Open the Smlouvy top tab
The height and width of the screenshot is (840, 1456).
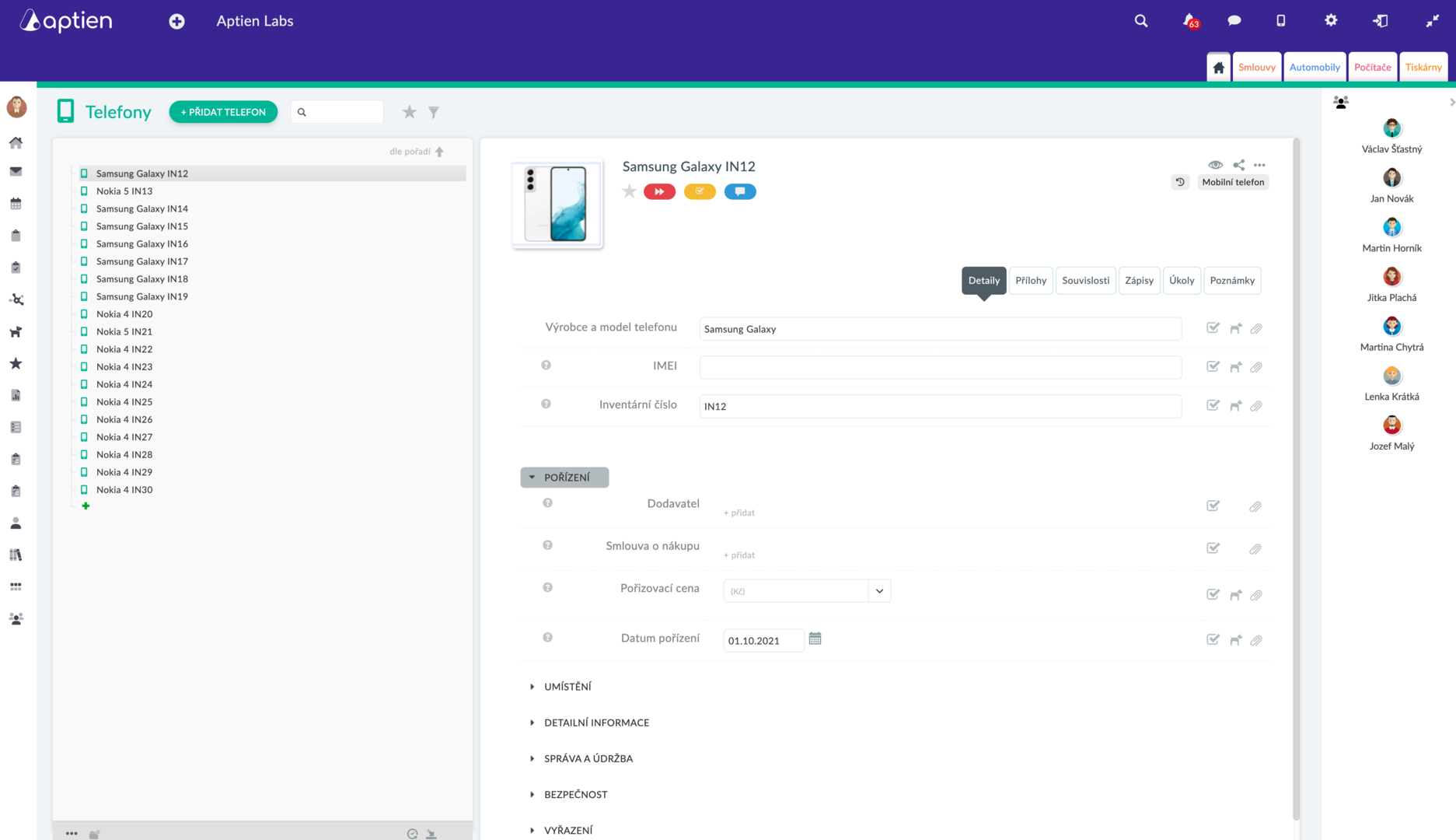(1256, 68)
